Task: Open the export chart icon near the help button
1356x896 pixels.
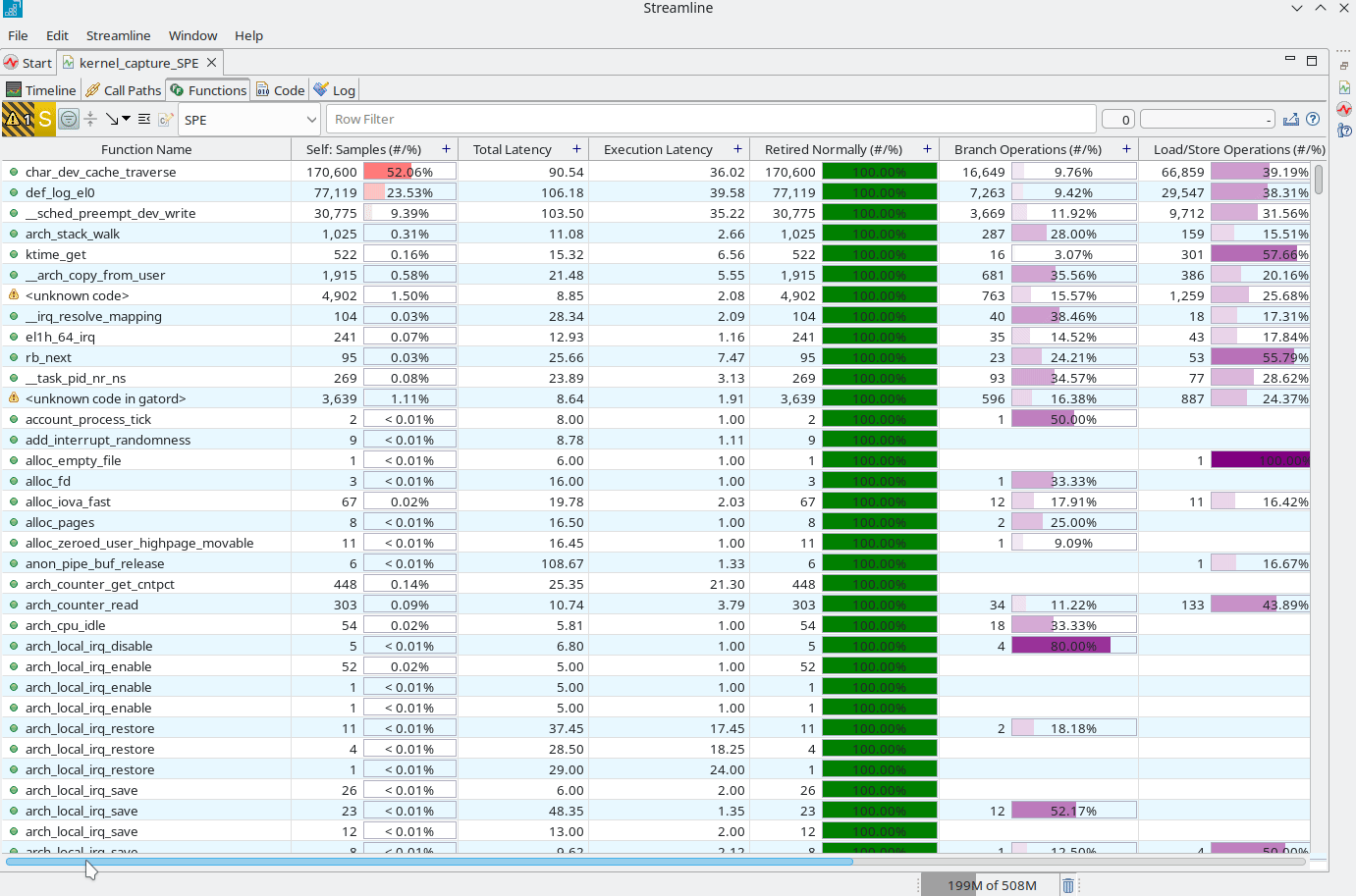Action: click(x=1291, y=119)
